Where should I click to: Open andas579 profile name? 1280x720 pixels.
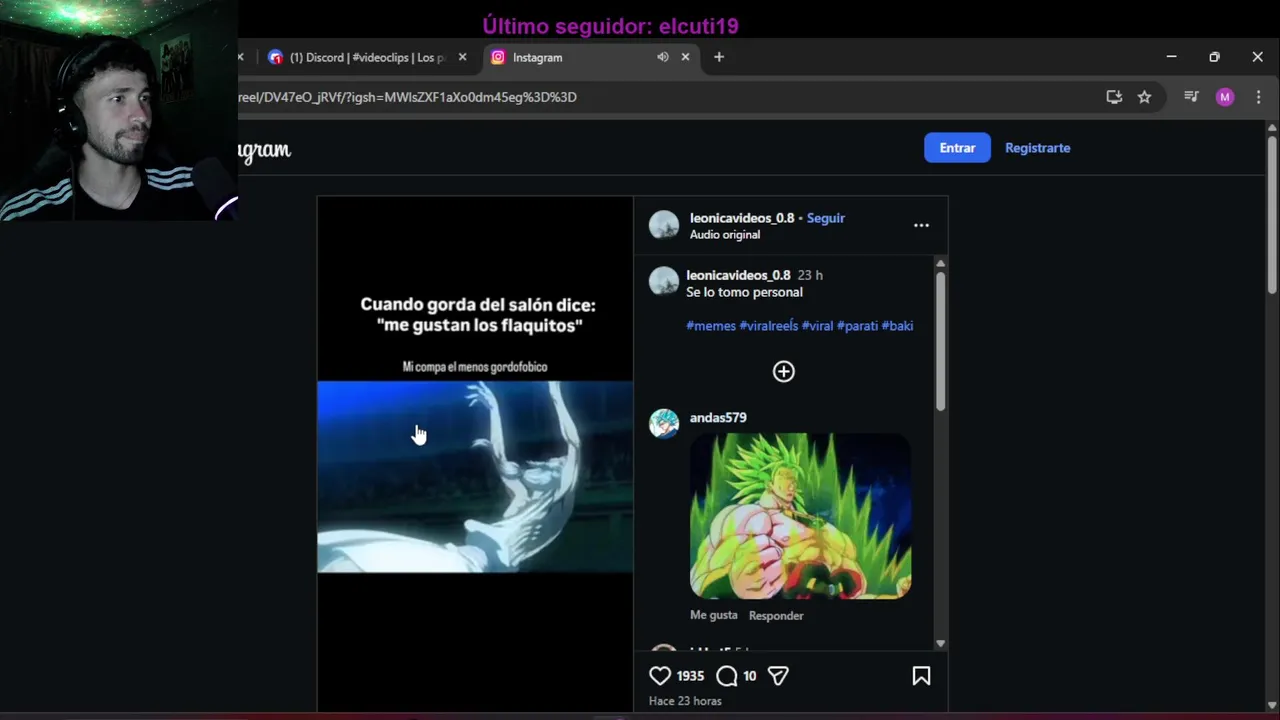click(718, 418)
